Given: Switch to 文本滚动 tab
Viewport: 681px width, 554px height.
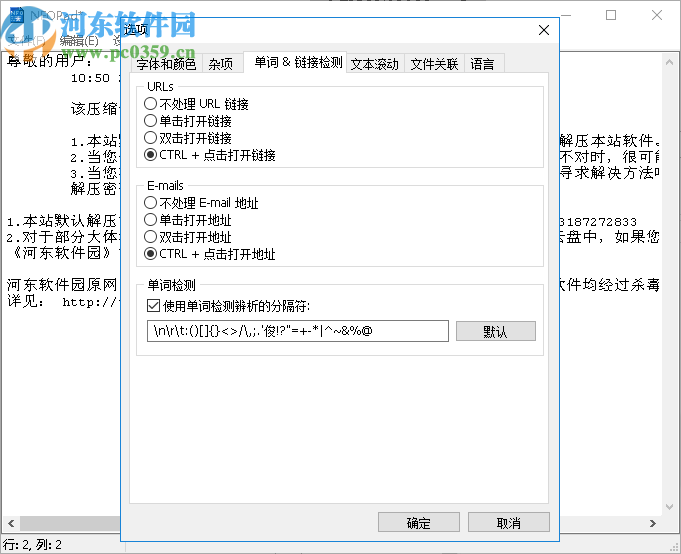Looking at the screenshot, I should [x=374, y=64].
